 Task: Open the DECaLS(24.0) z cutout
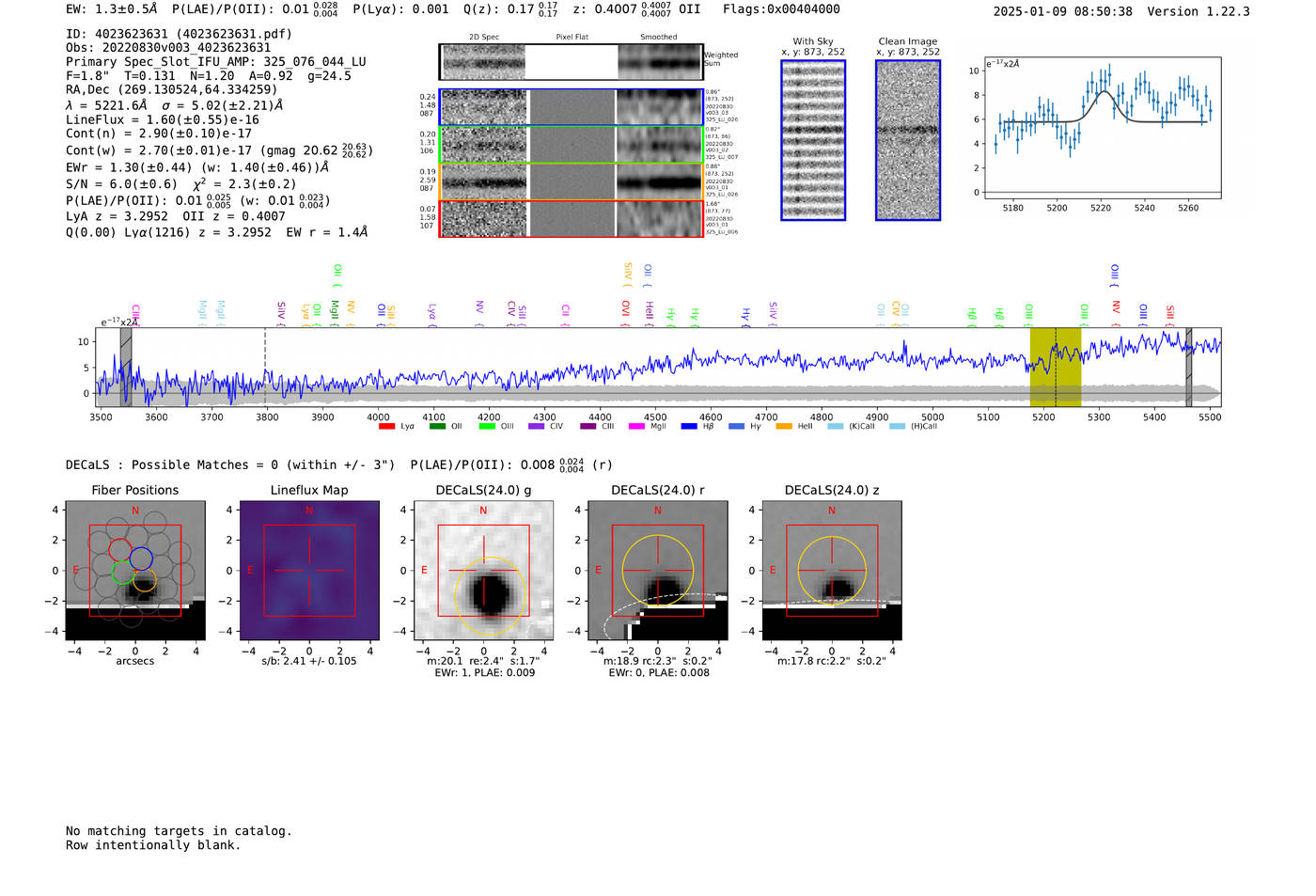[831, 571]
